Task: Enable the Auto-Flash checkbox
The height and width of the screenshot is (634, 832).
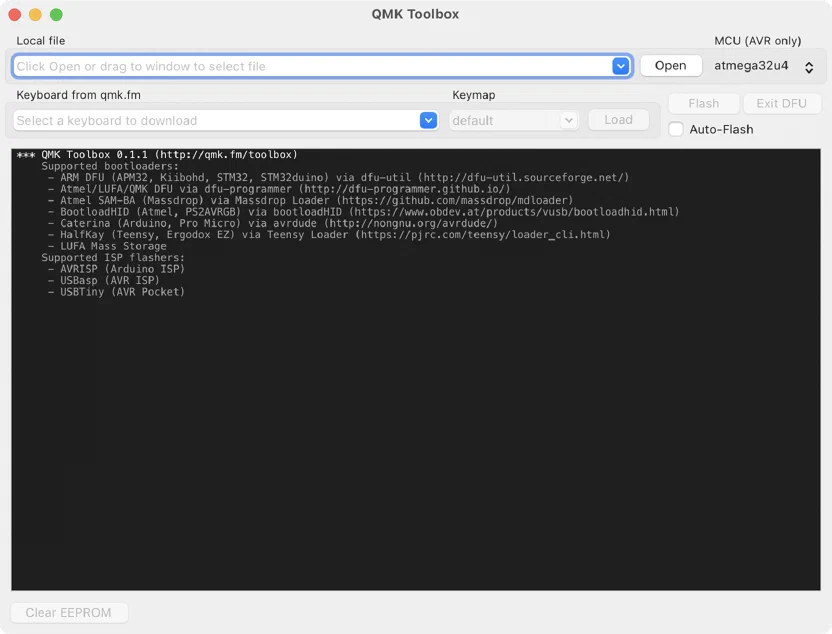Action: coord(676,129)
